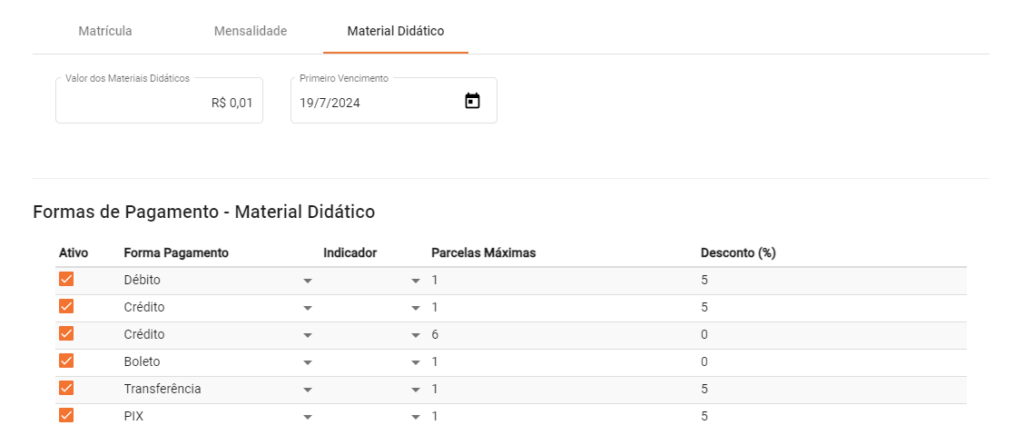Expand the Débito Forma Pagamento dropdown
This screenshot has width=1024, height=445.
click(308, 281)
